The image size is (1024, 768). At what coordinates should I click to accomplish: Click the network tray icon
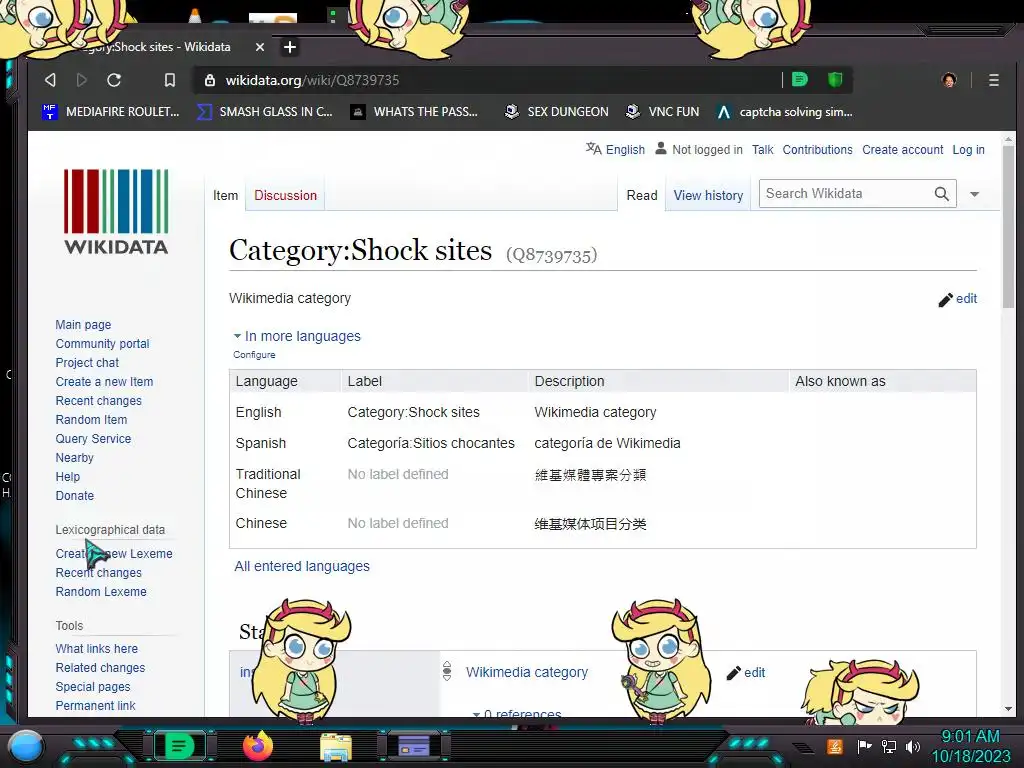(x=888, y=746)
